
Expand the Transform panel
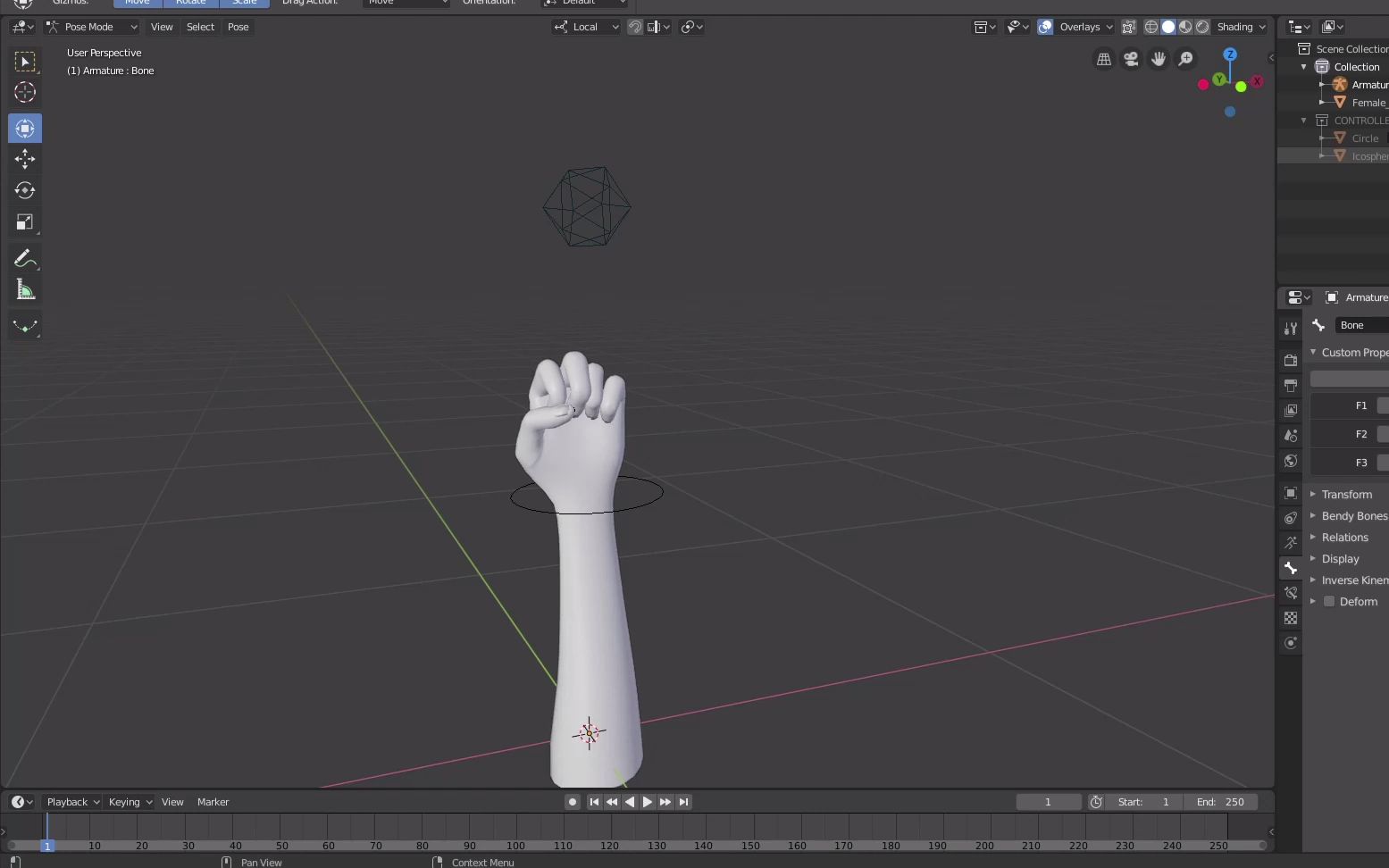point(1347,495)
